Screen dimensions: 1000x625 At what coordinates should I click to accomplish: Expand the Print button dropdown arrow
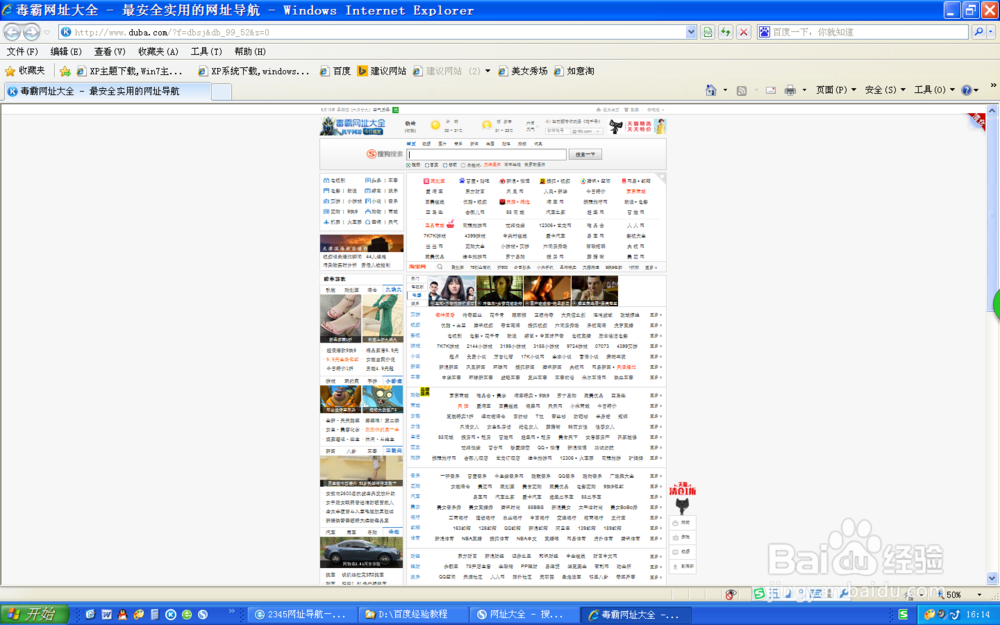point(804,90)
